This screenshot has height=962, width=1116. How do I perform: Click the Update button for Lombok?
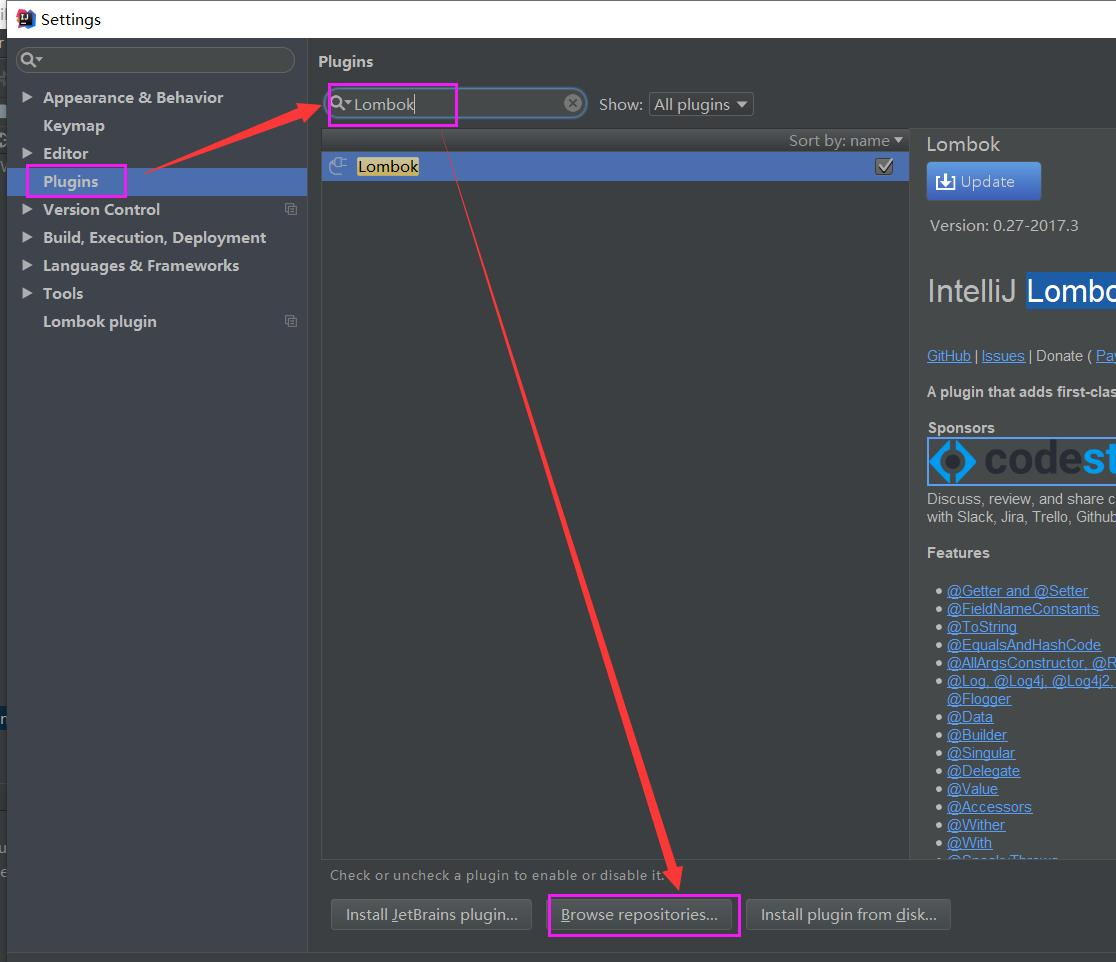(x=984, y=181)
